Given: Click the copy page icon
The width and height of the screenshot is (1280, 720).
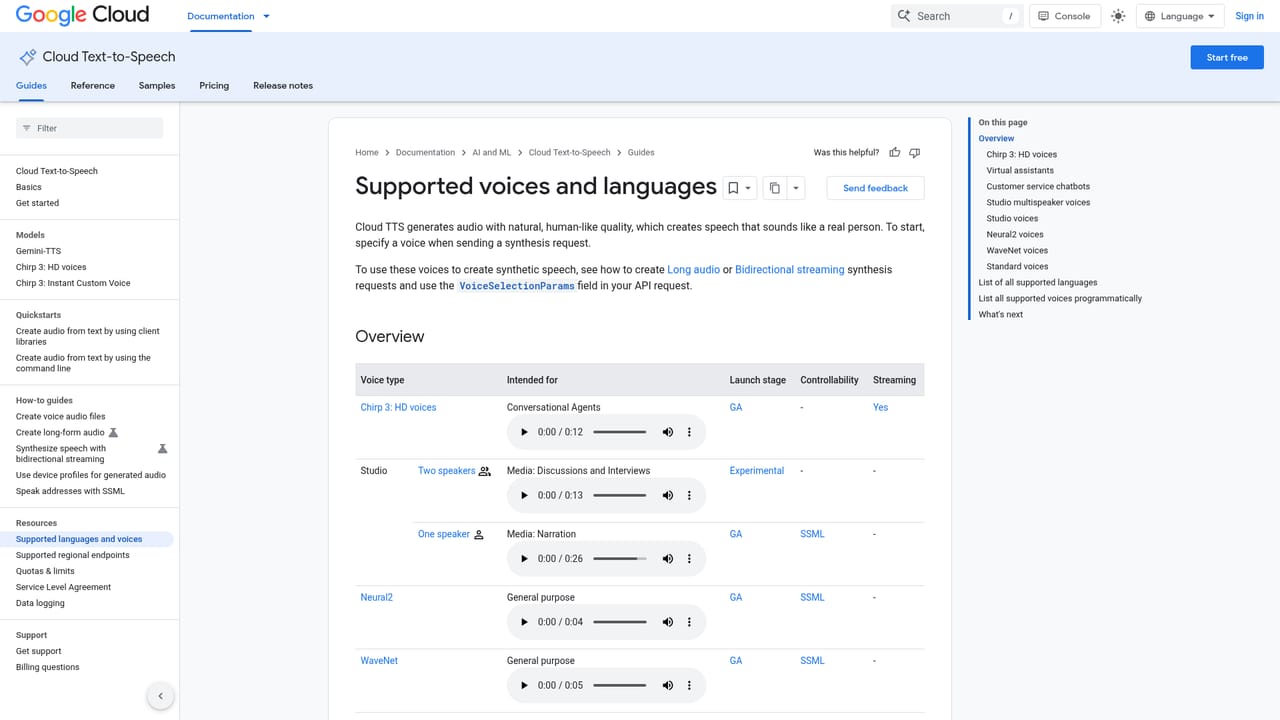Looking at the screenshot, I should click(x=775, y=188).
